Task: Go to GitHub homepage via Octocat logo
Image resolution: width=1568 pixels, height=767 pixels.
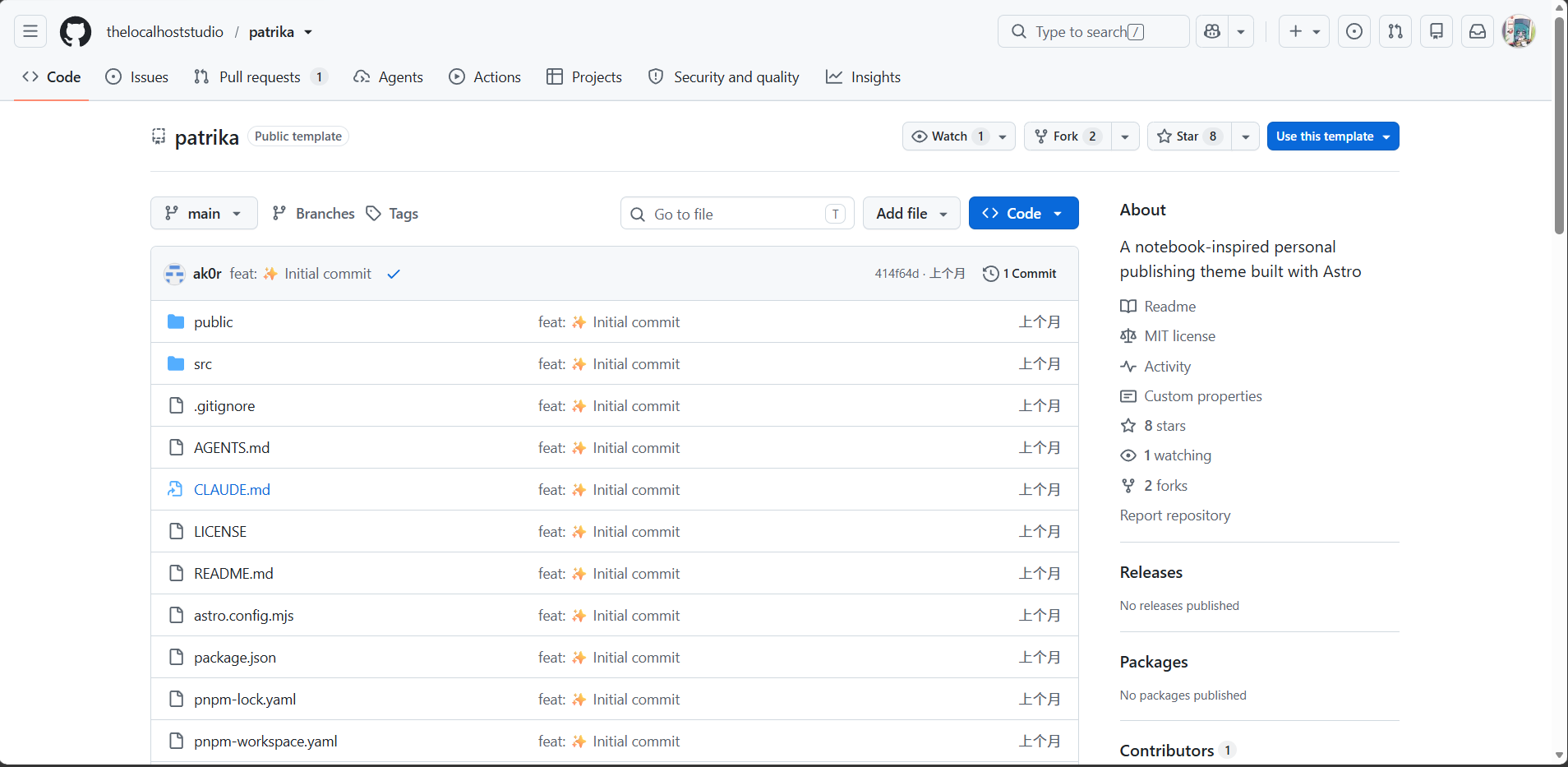Action: pyautogui.click(x=76, y=31)
